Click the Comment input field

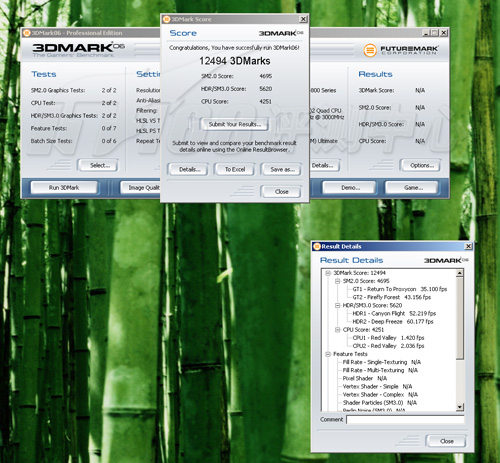pyautogui.click(x=405, y=420)
